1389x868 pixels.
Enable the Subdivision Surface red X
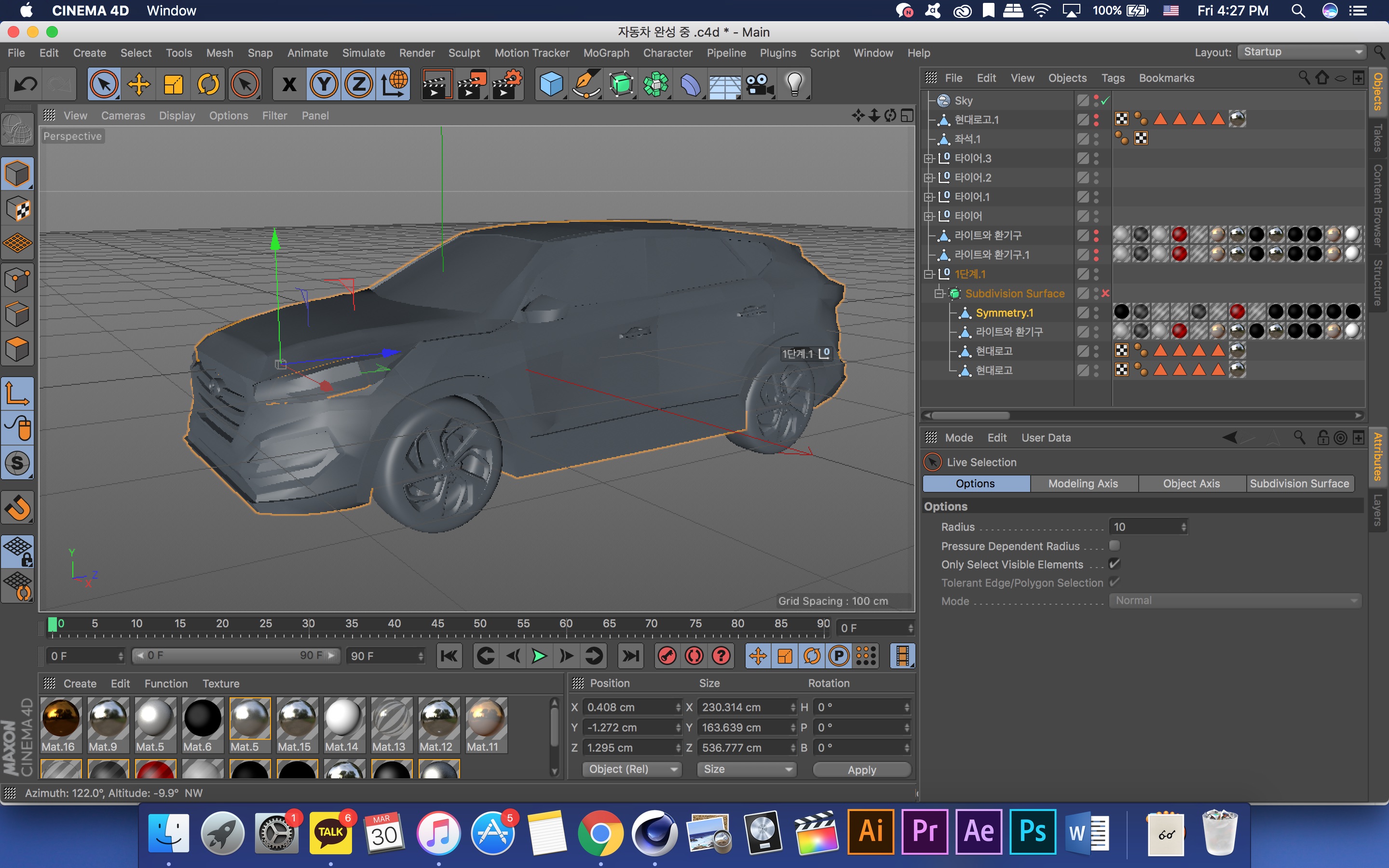[1105, 293]
